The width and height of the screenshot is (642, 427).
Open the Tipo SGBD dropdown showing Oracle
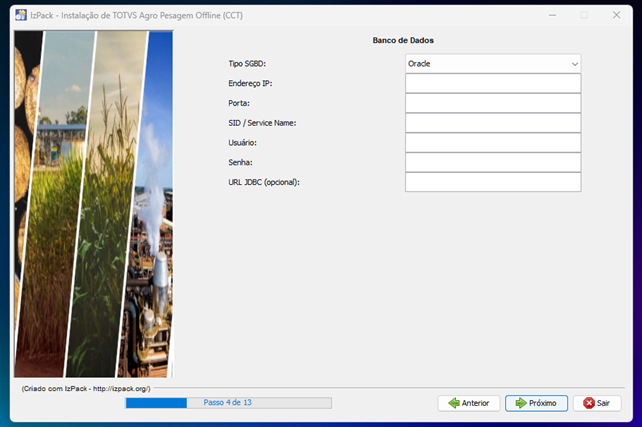tap(493, 64)
